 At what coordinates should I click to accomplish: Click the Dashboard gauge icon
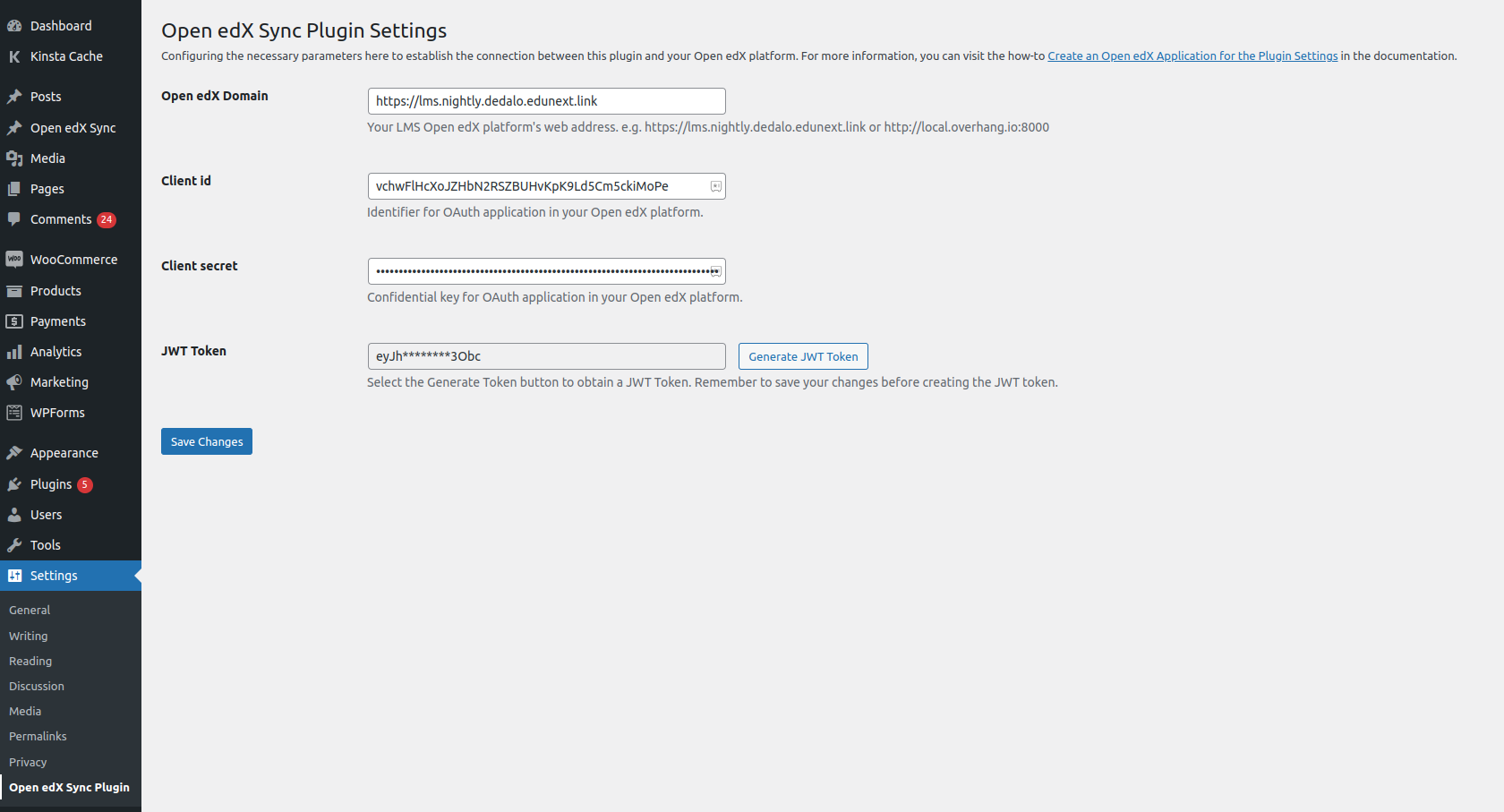pyautogui.click(x=14, y=26)
